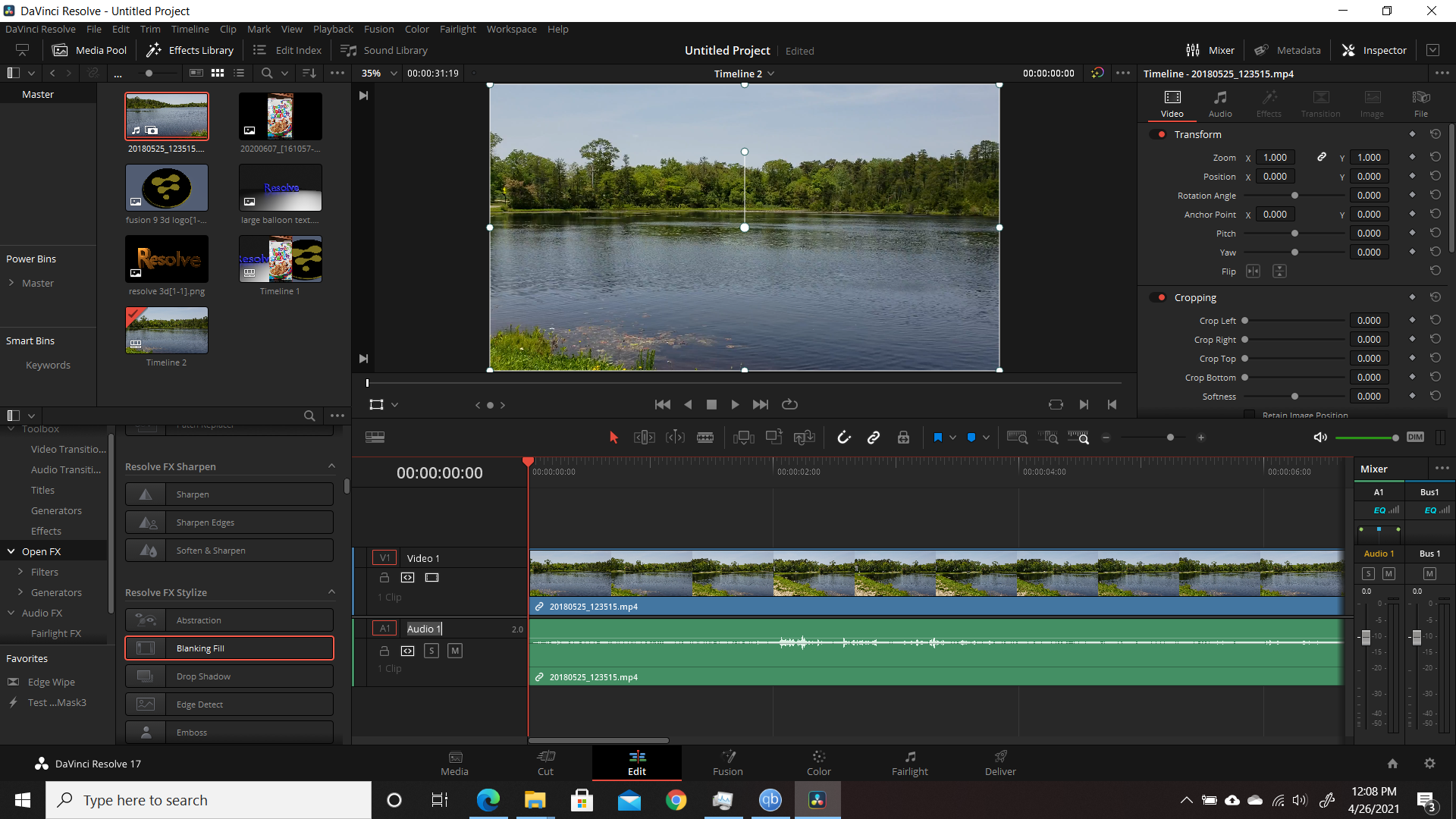Screen dimensions: 1456x819
Task: Click the Overwrite Clip icon
Action: pyautogui.click(x=774, y=437)
